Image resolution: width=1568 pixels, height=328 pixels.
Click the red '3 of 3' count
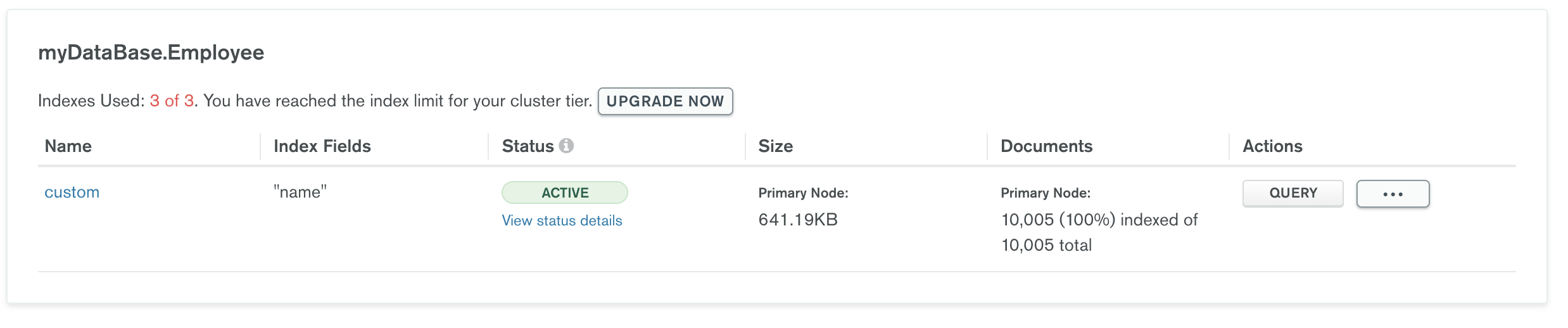click(172, 101)
